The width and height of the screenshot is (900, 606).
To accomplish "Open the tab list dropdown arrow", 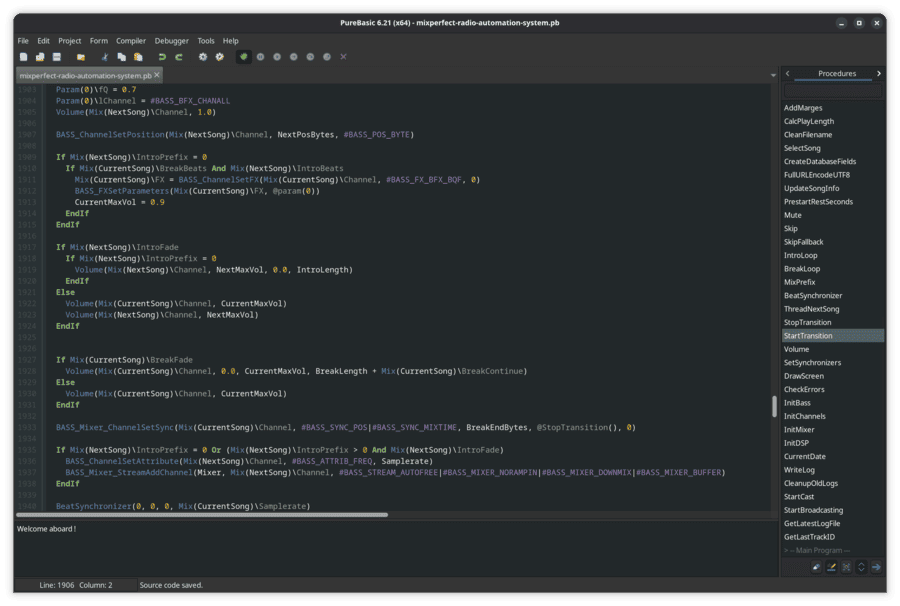I will pos(773,75).
